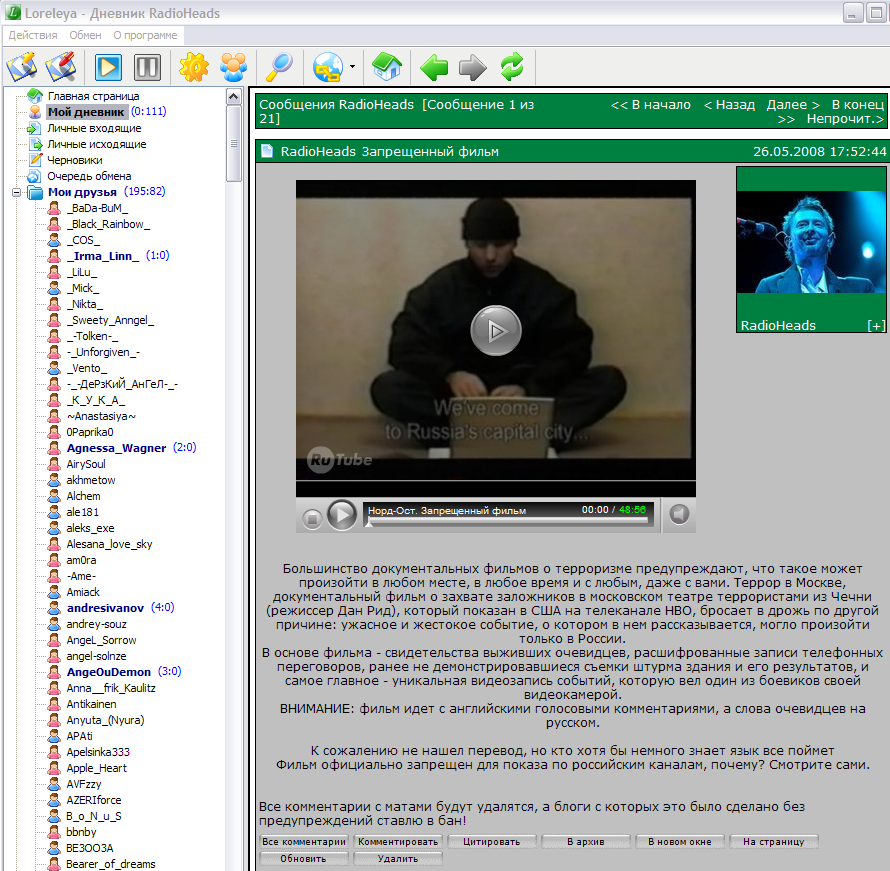Mute video with the speaker icon
The width and height of the screenshot is (890, 871).
[679, 514]
